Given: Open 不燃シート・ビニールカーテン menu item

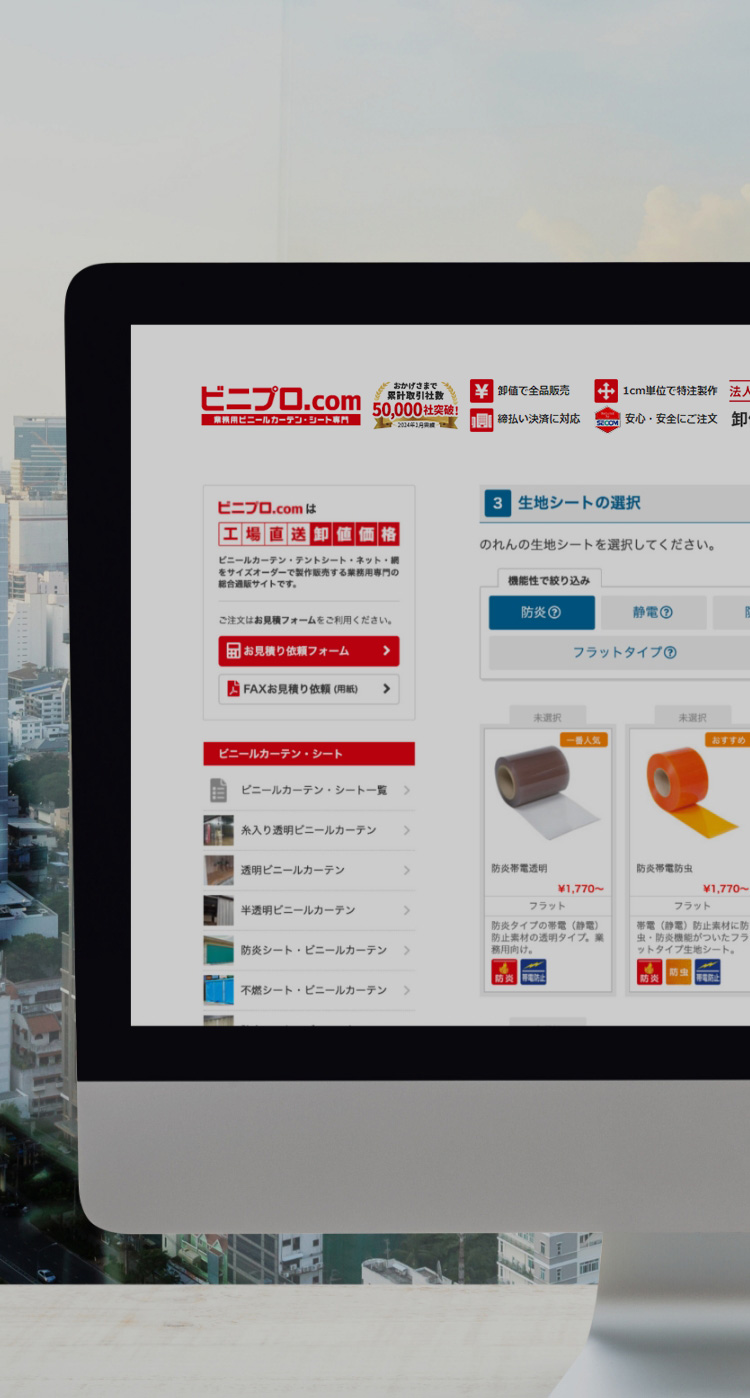Looking at the screenshot, I should 309,990.
